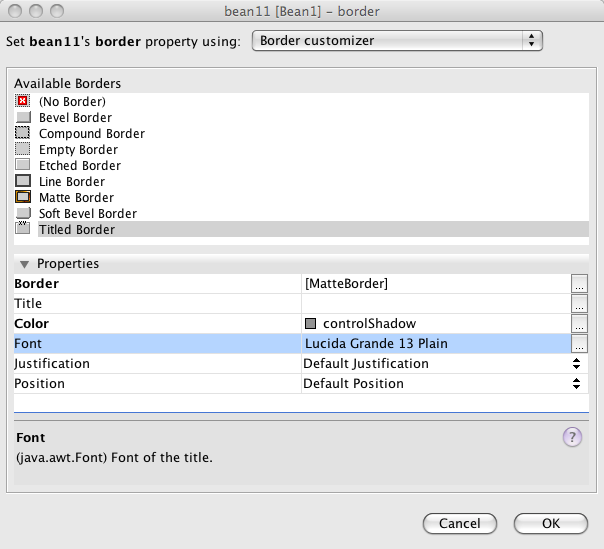This screenshot has width=604, height=549.
Task: Pick the Matte Border icon
Action: pos(23,197)
